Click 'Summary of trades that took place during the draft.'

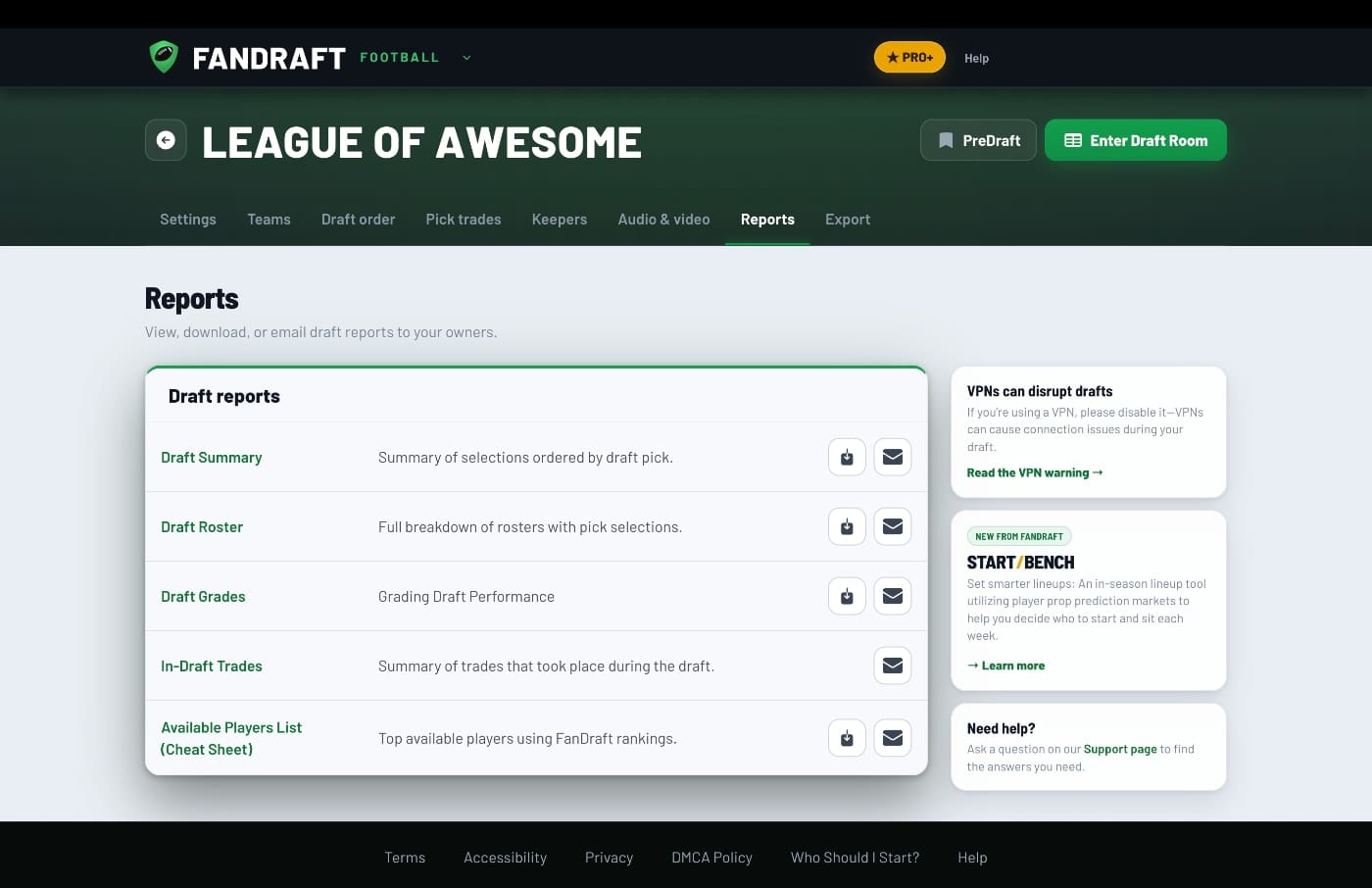pos(546,666)
